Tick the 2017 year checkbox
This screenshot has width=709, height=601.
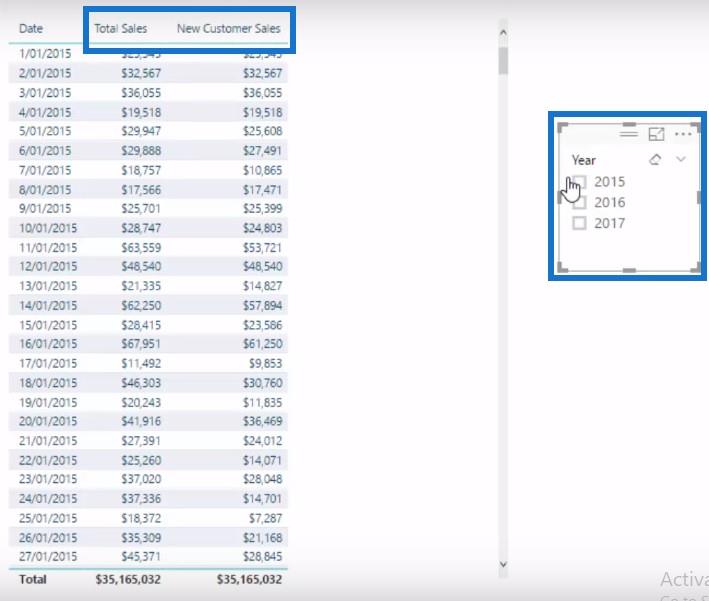(x=579, y=223)
